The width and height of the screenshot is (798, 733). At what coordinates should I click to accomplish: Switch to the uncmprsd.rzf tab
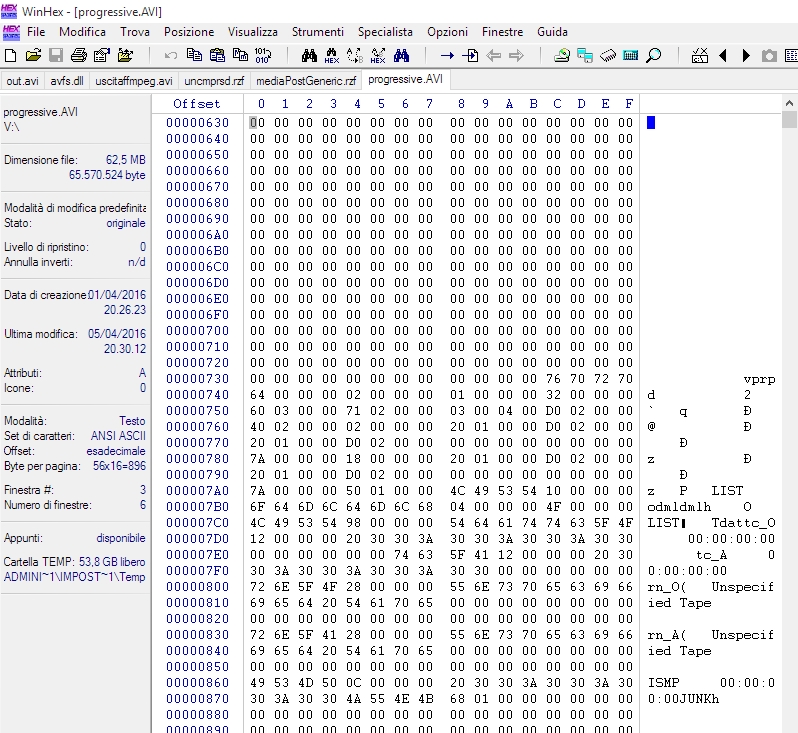tap(214, 81)
